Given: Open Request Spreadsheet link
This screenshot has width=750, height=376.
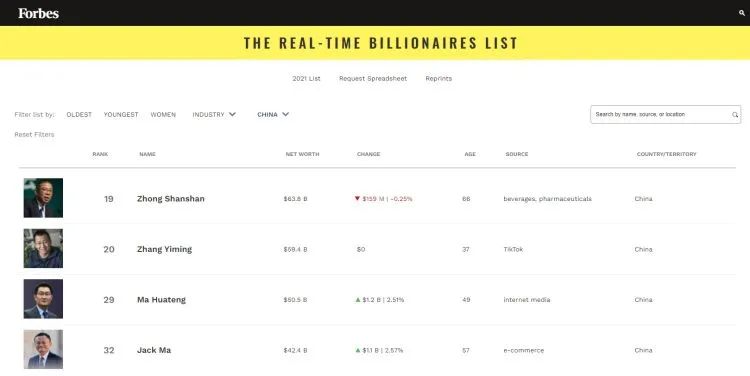Looking at the screenshot, I should [373, 78].
